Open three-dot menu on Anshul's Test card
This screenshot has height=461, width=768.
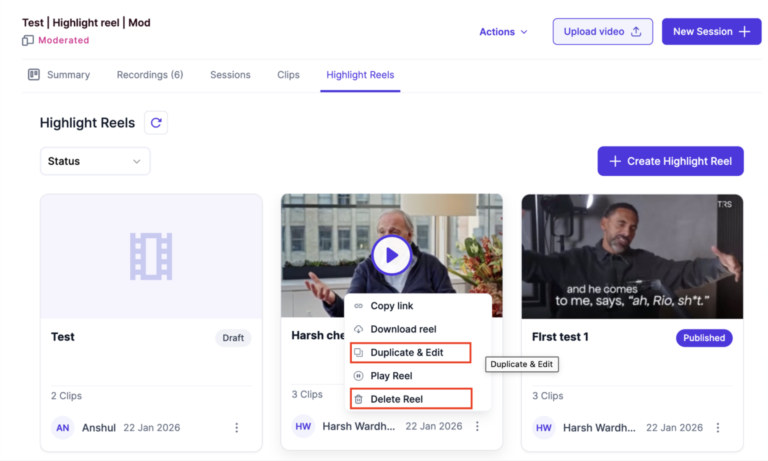click(x=237, y=427)
